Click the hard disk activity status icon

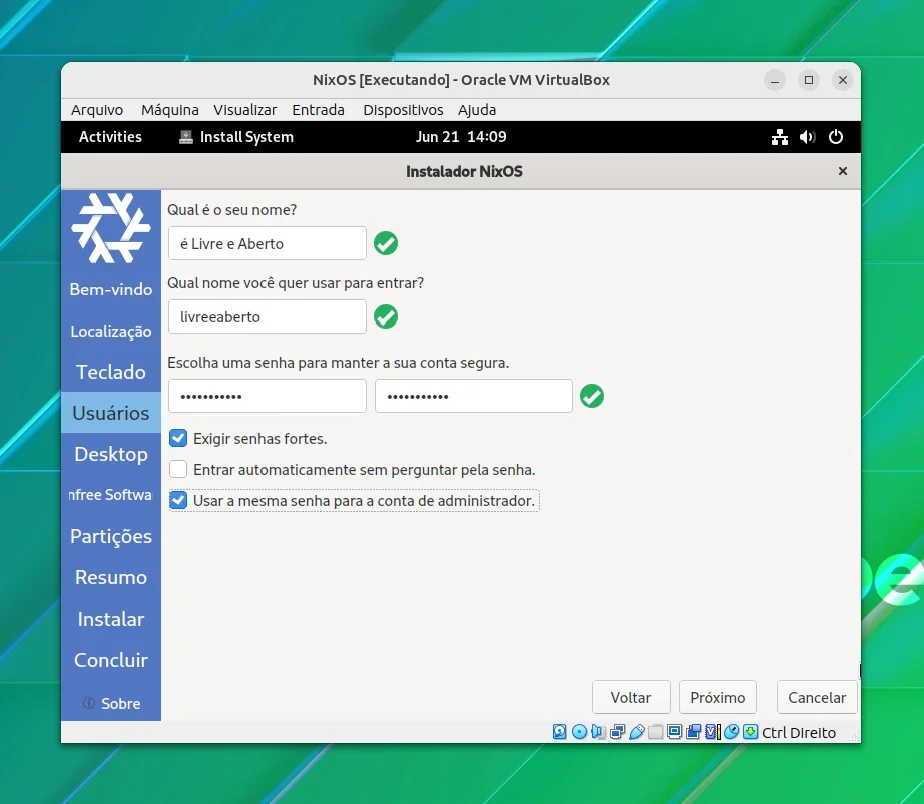point(559,731)
